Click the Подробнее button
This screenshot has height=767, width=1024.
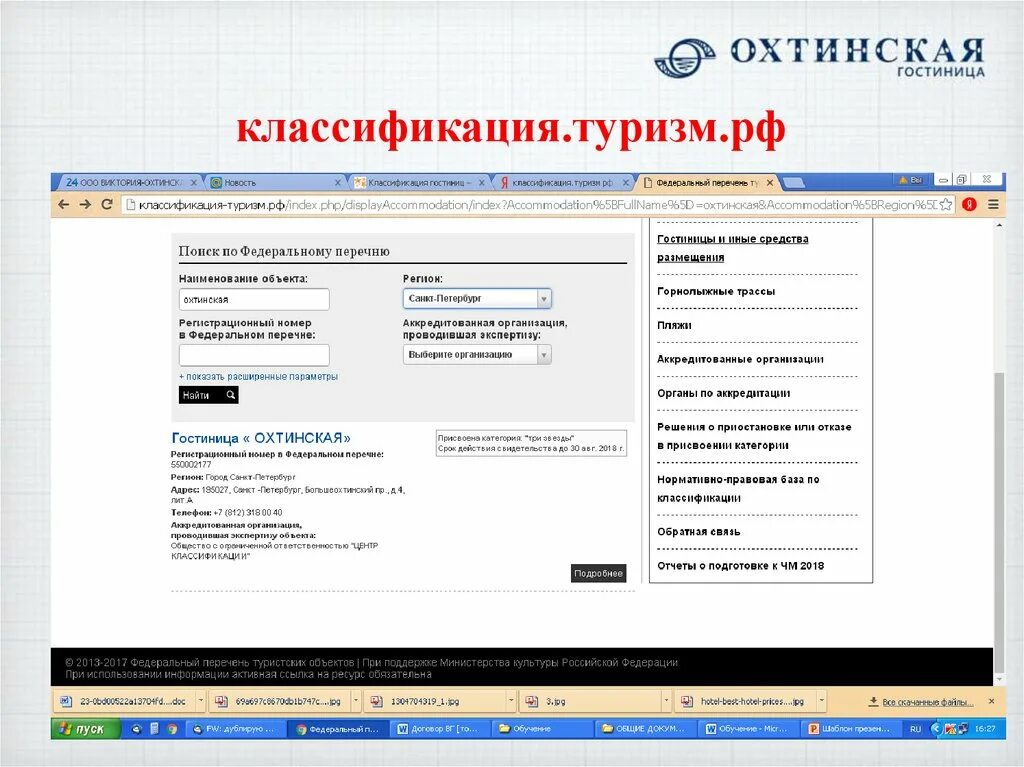599,573
